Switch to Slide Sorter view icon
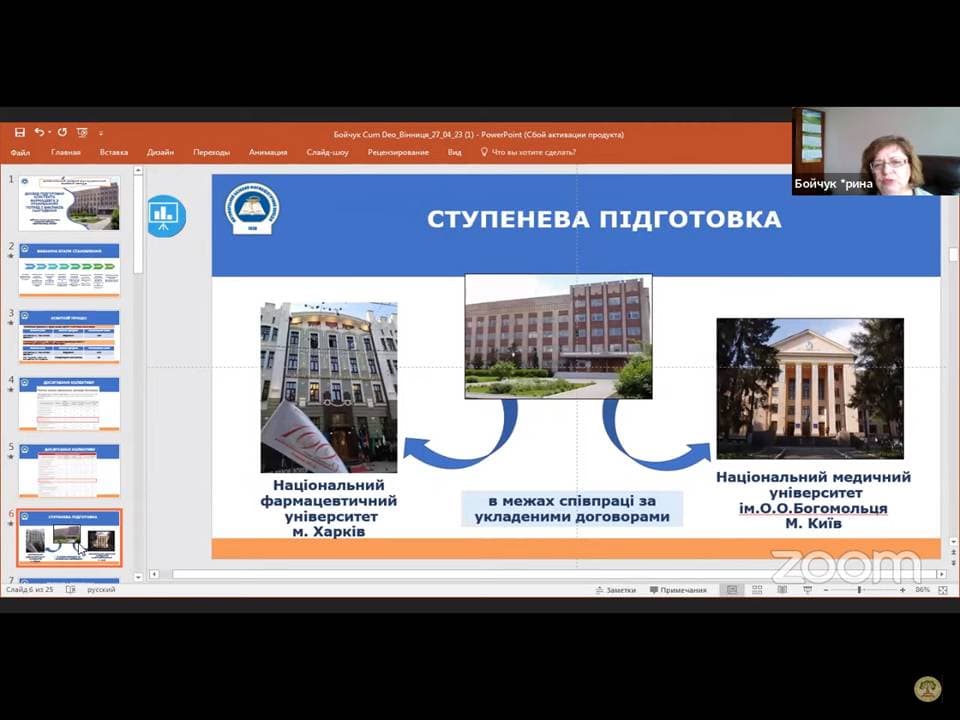960x720 pixels. [x=757, y=590]
